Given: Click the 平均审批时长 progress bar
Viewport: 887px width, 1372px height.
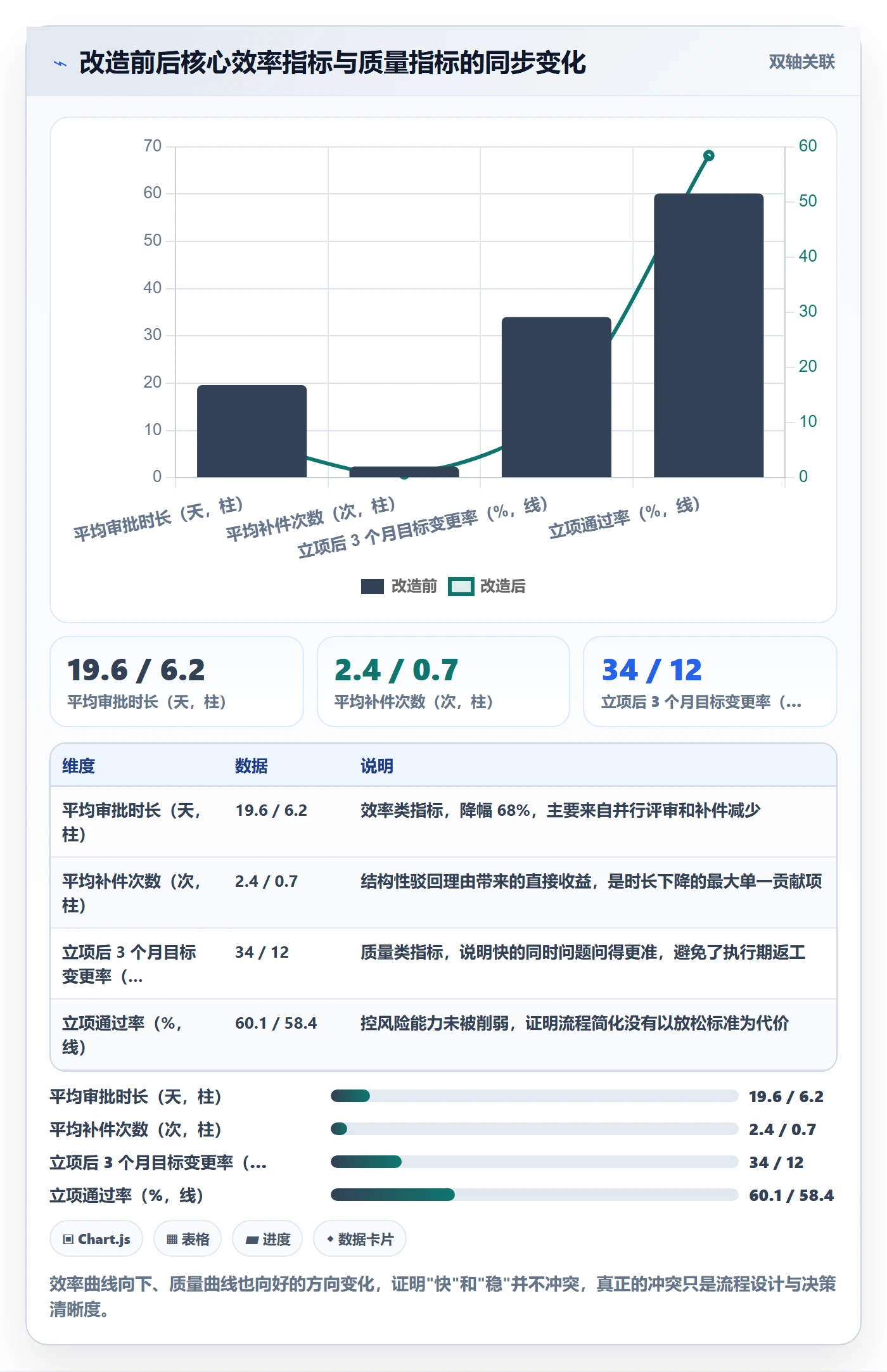Looking at the screenshot, I should click(534, 1096).
